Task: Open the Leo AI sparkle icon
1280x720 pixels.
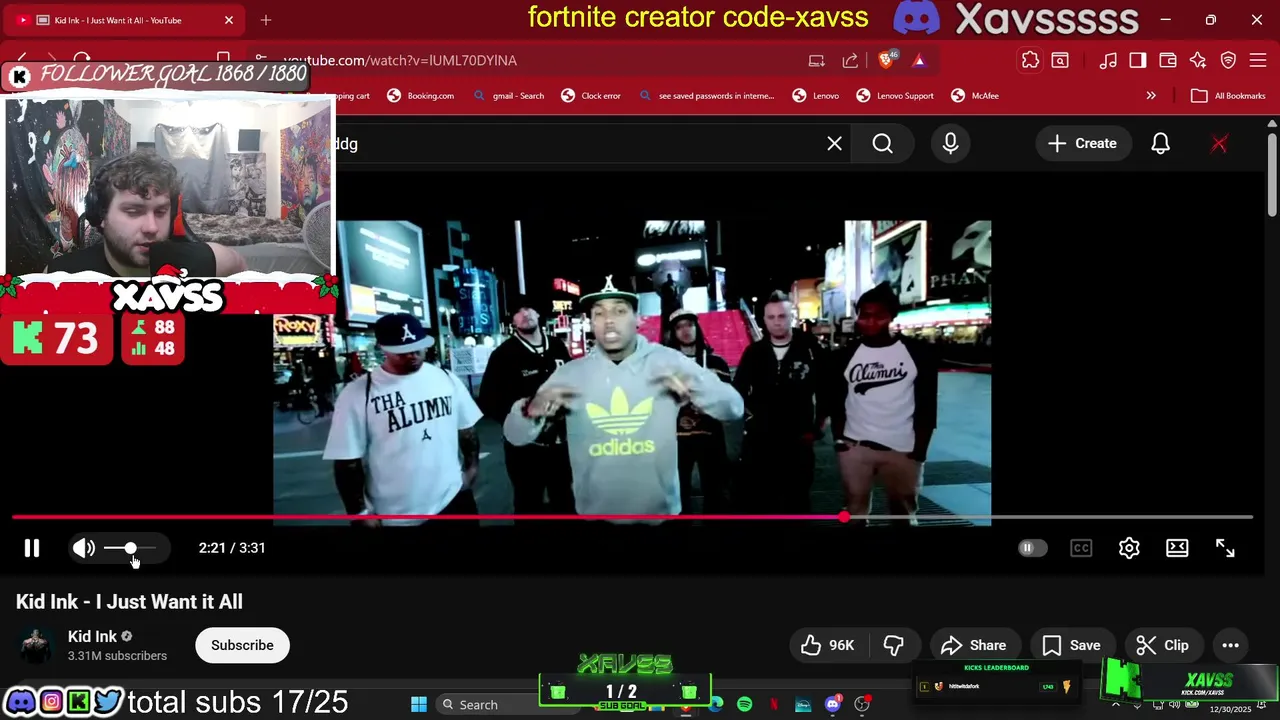Action: pos(1198,61)
